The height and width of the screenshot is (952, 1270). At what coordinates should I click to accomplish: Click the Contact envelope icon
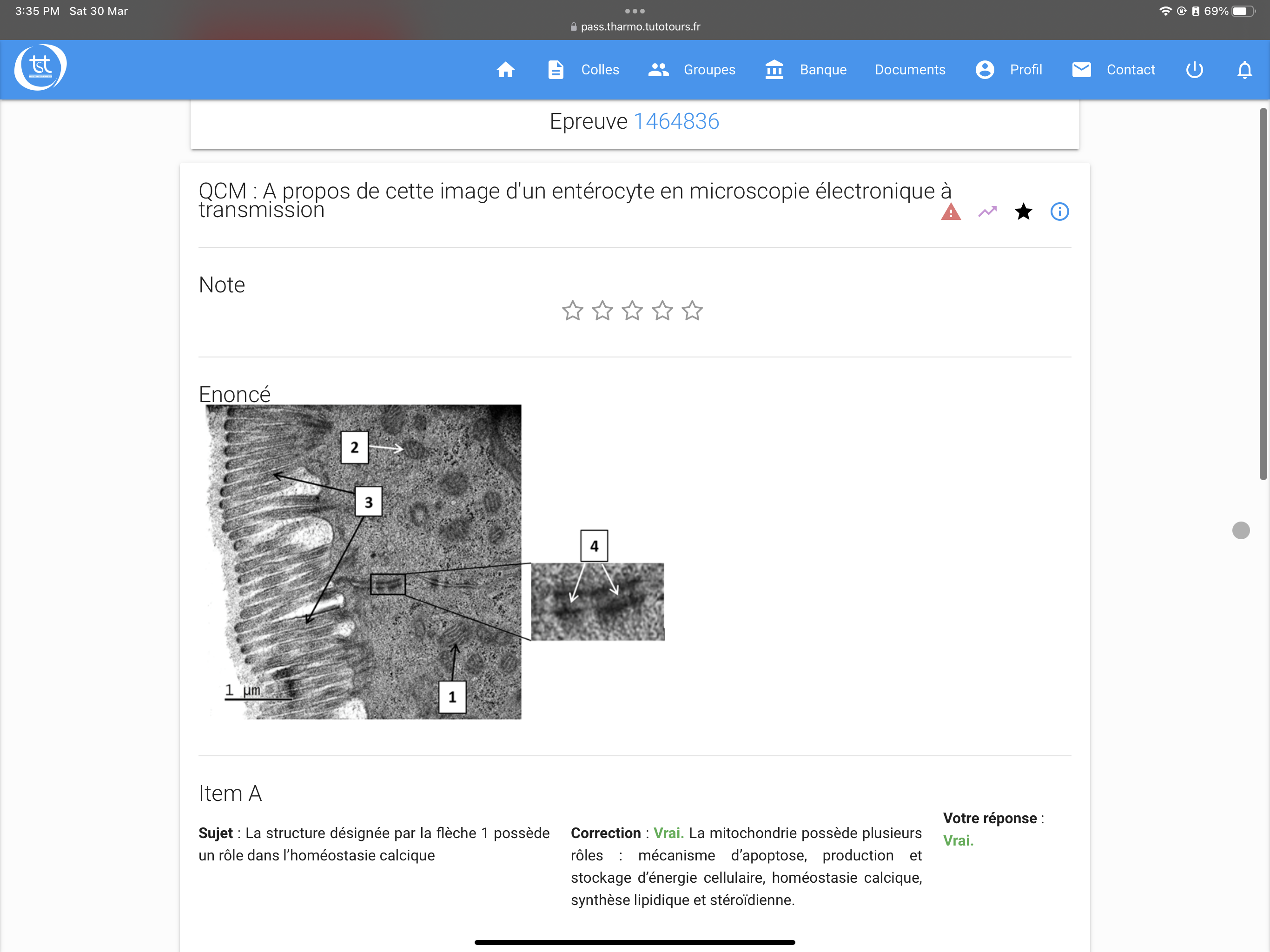point(1081,69)
